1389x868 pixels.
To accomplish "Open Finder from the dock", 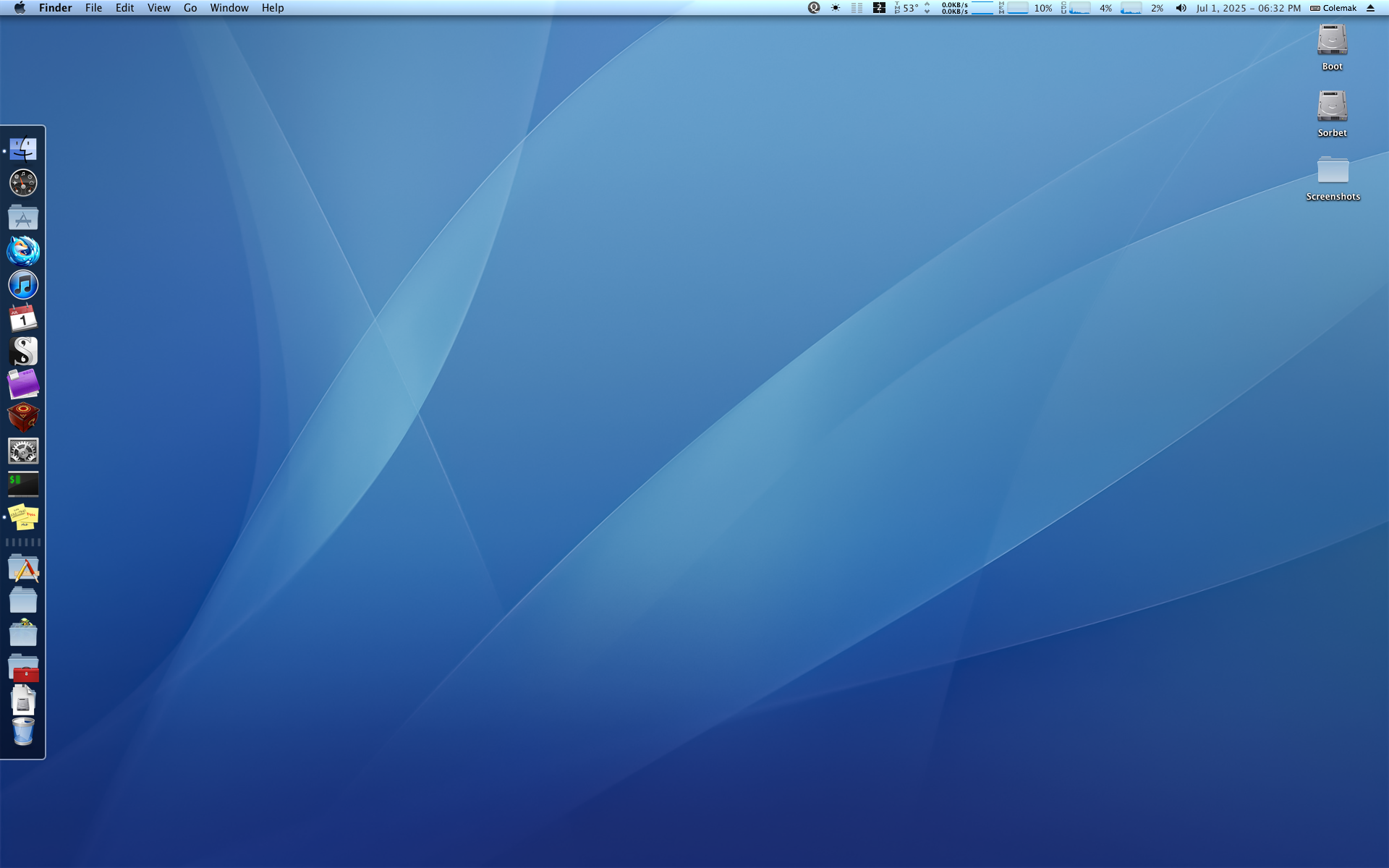I will (23, 150).
